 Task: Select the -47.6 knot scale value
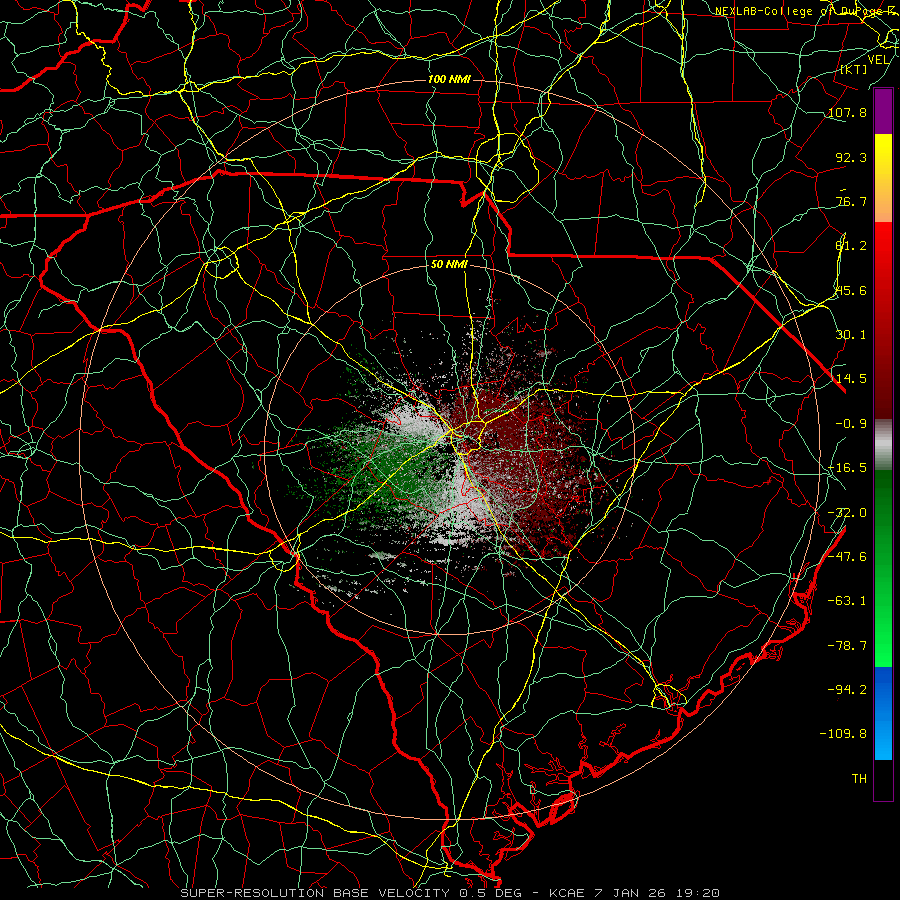(847, 557)
